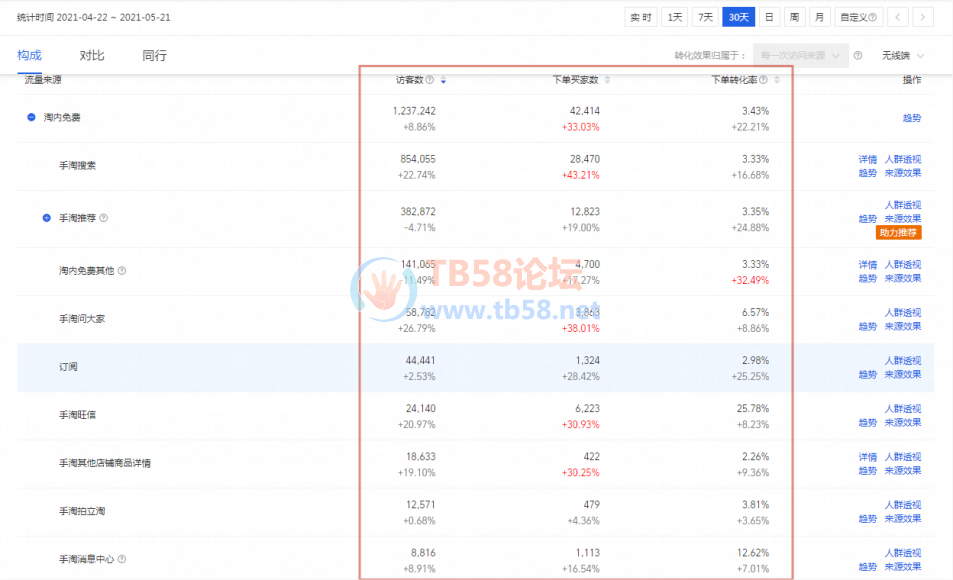Select the 7天 time range
This screenshot has height=580, width=953.
[x=706, y=17]
